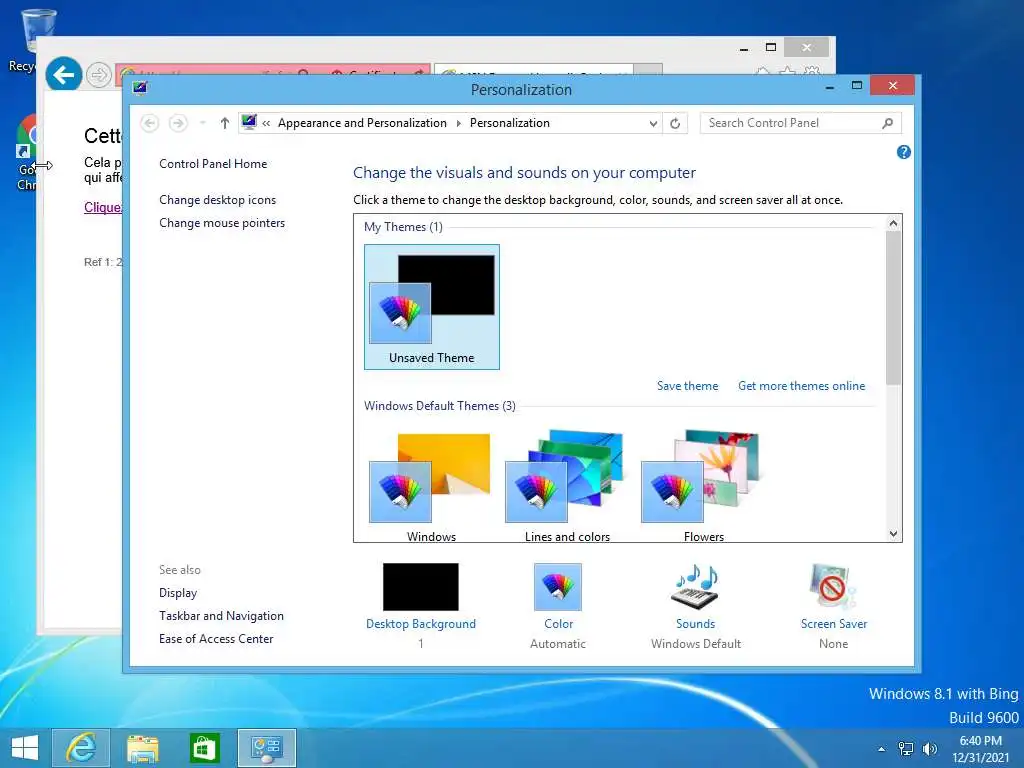Click the address bar computer icon
Image resolution: width=1024 pixels, height=768 pixels.
[x=249, y=122]
